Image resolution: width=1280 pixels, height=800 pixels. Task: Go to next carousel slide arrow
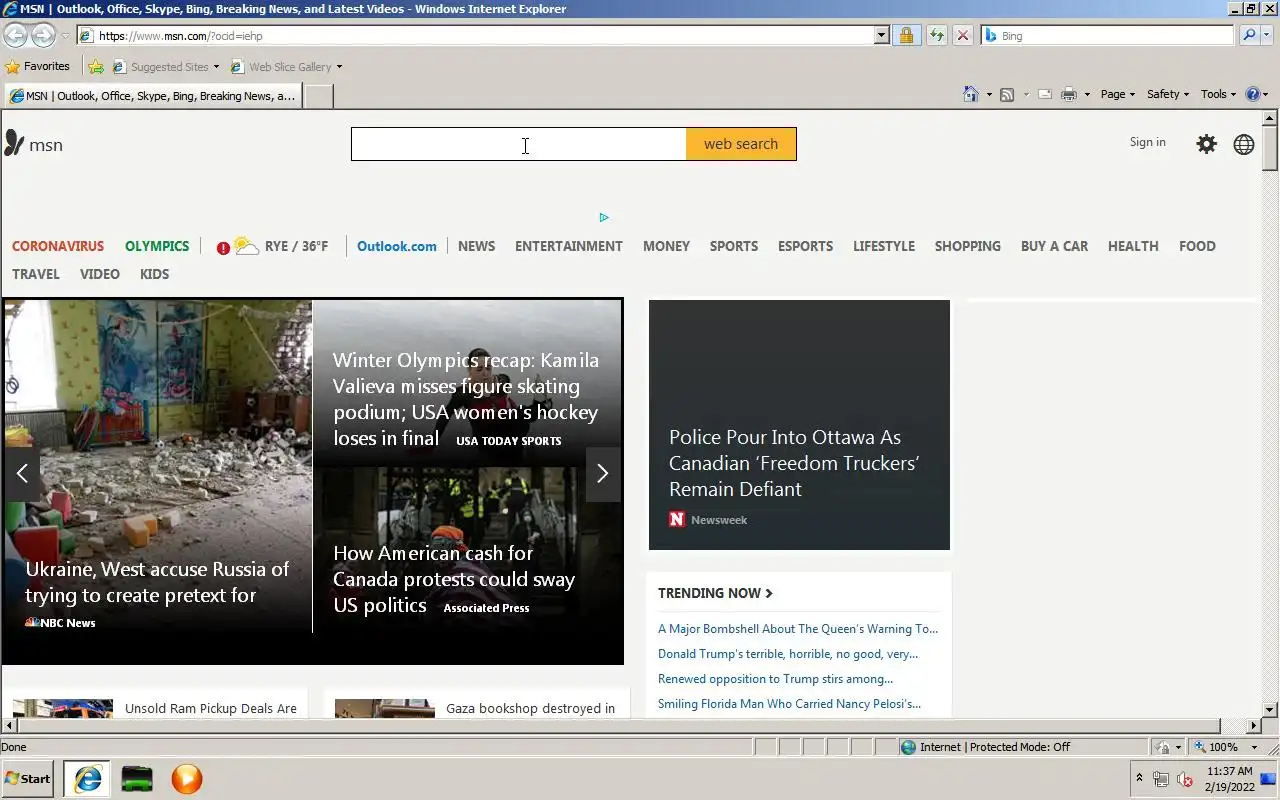point(602,474)
